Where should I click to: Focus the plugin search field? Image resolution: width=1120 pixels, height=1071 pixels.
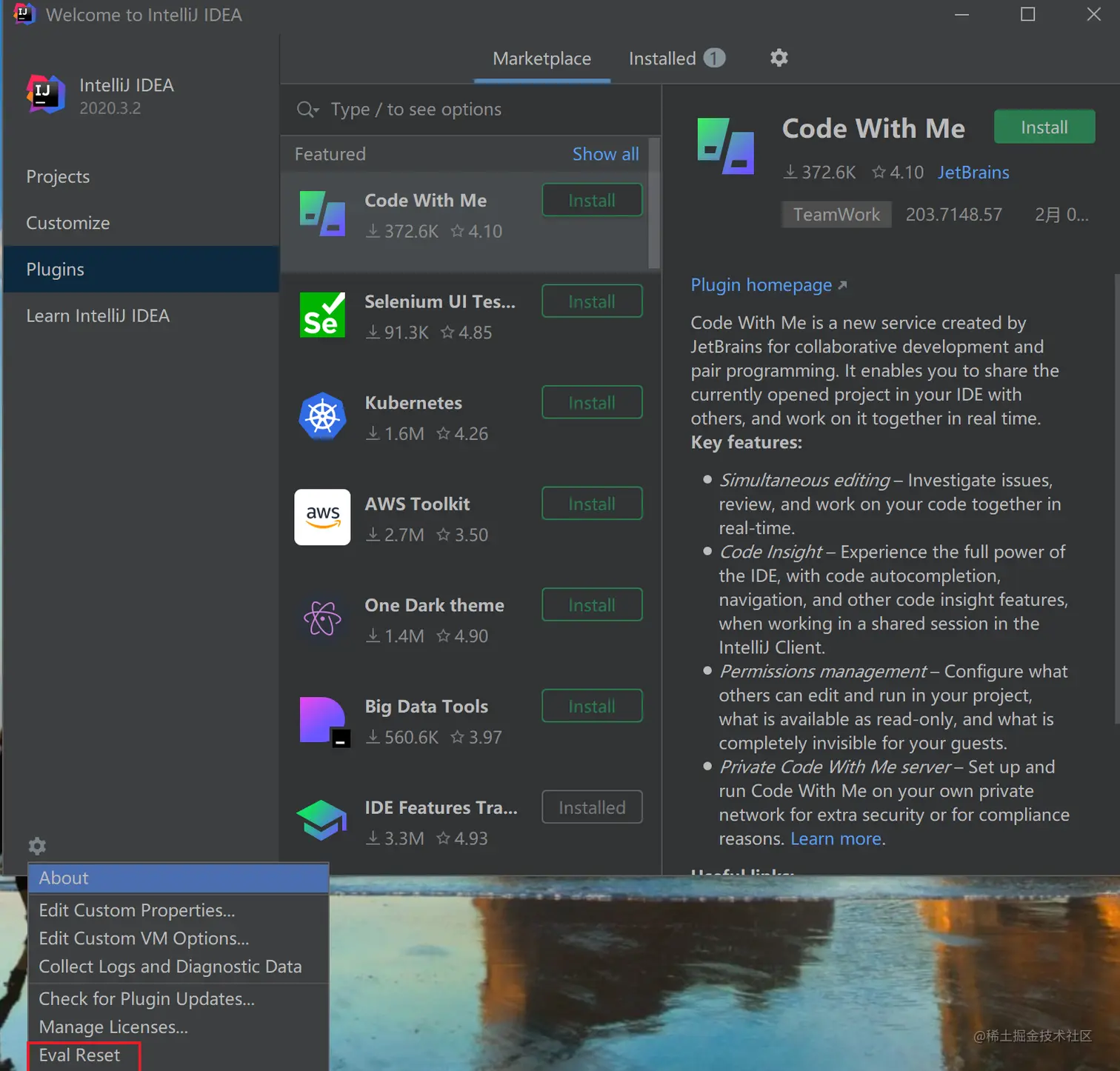470,110
